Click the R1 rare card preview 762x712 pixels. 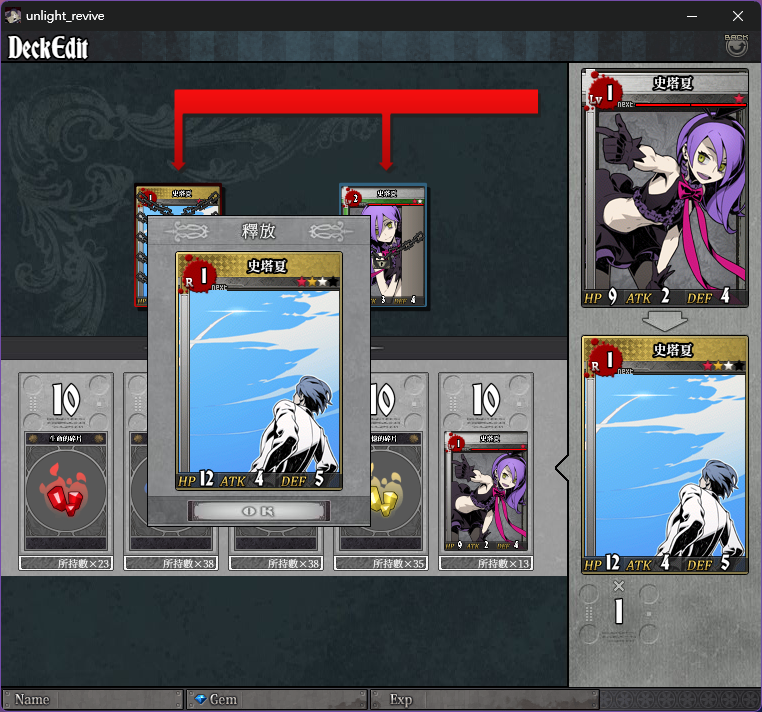[x=665, y=455]
